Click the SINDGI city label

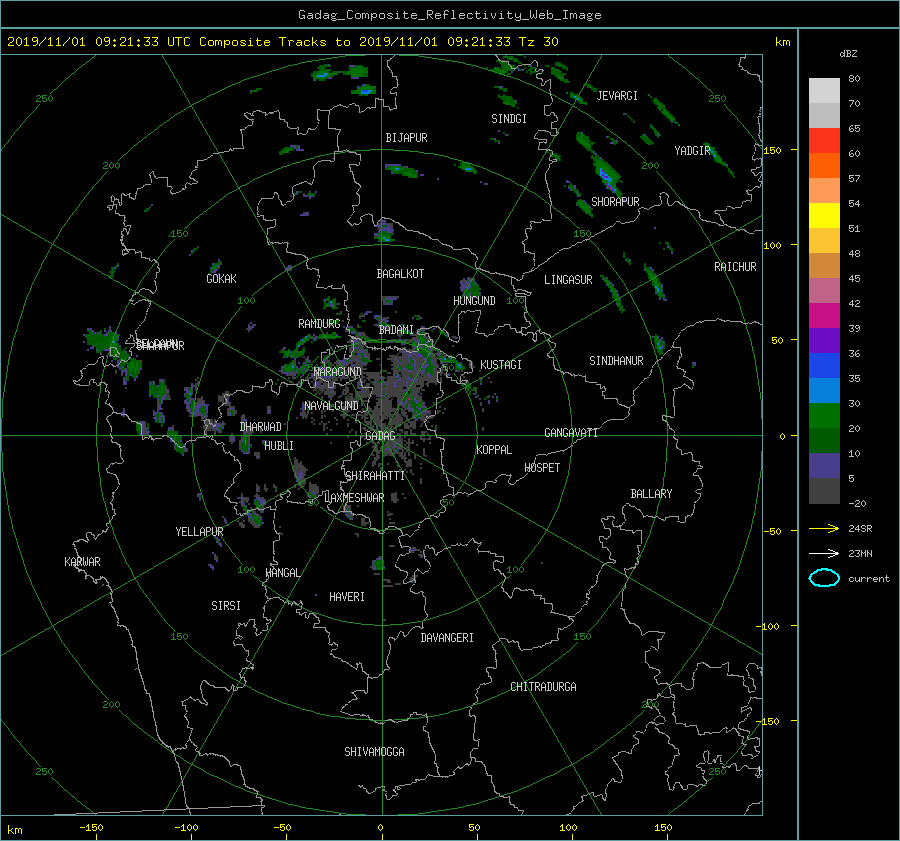pyautogui.click(x=509, y=119)
